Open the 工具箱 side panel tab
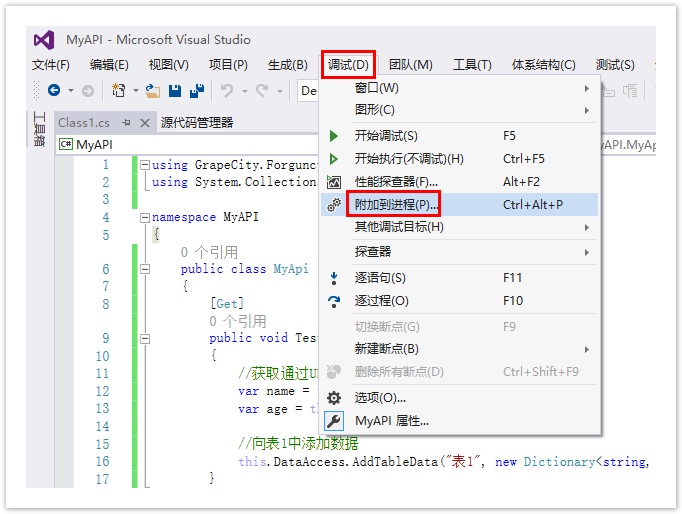682x514 pixels. (39, 129)
